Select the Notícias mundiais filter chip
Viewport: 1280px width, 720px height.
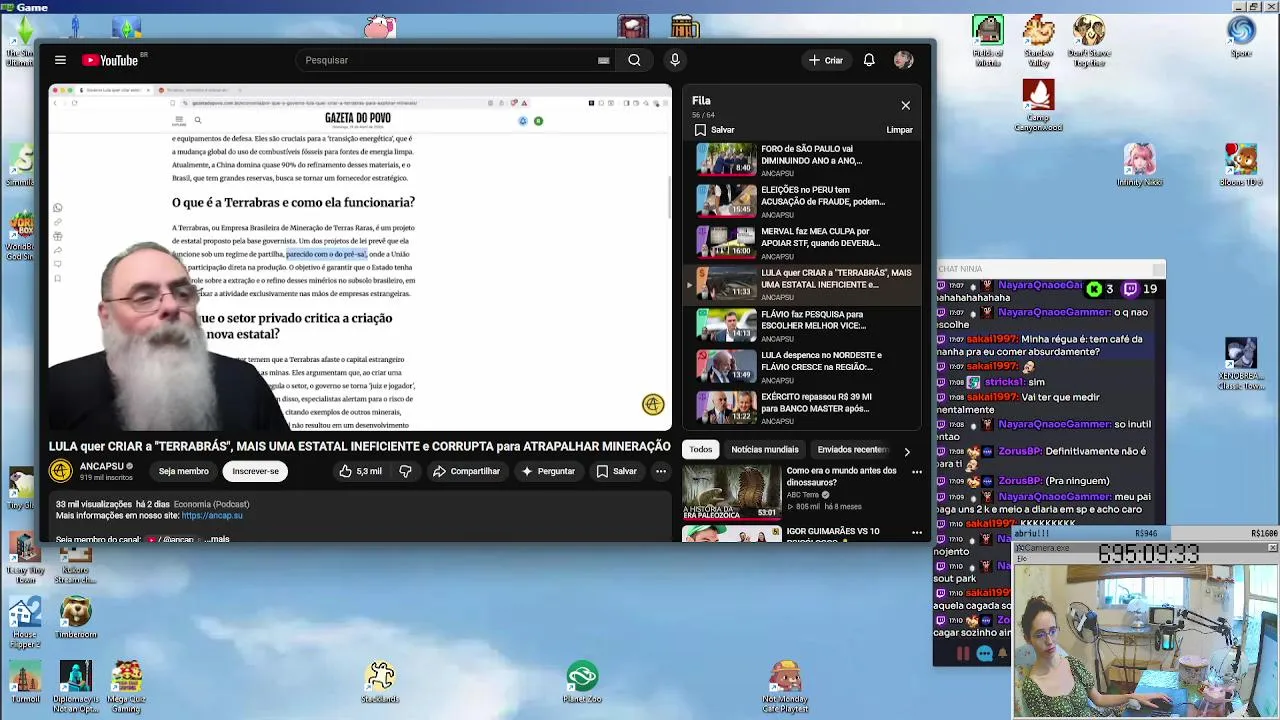click(765, 450)
